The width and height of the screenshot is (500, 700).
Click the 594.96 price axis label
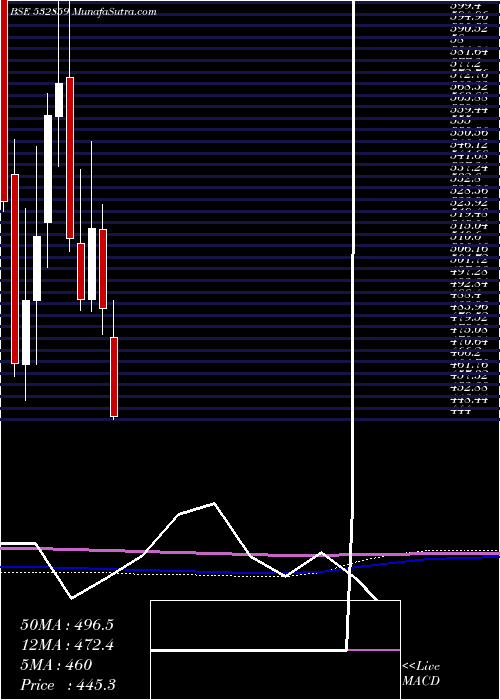[470, 18]
